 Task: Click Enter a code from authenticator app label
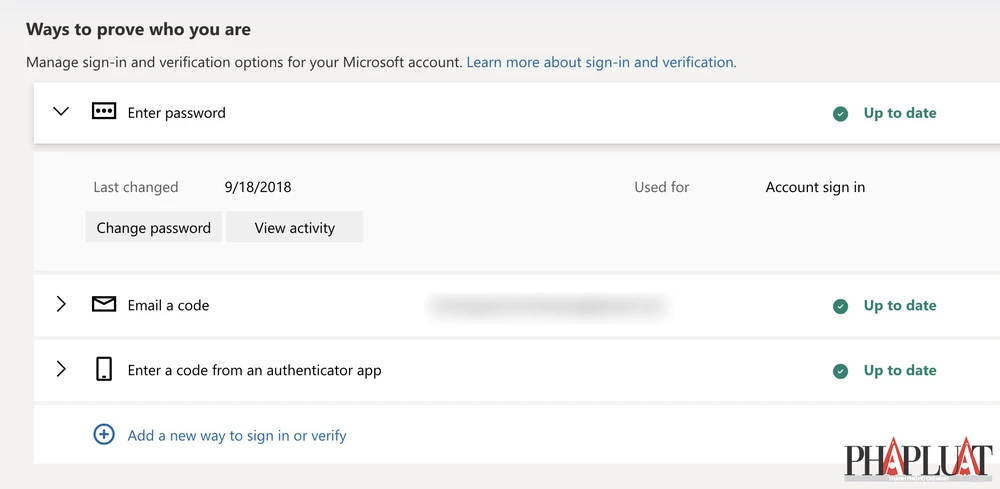click(x=254, y=370)
